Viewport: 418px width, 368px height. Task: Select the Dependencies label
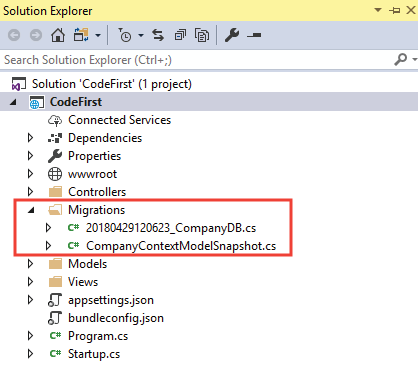click(105, 138)
